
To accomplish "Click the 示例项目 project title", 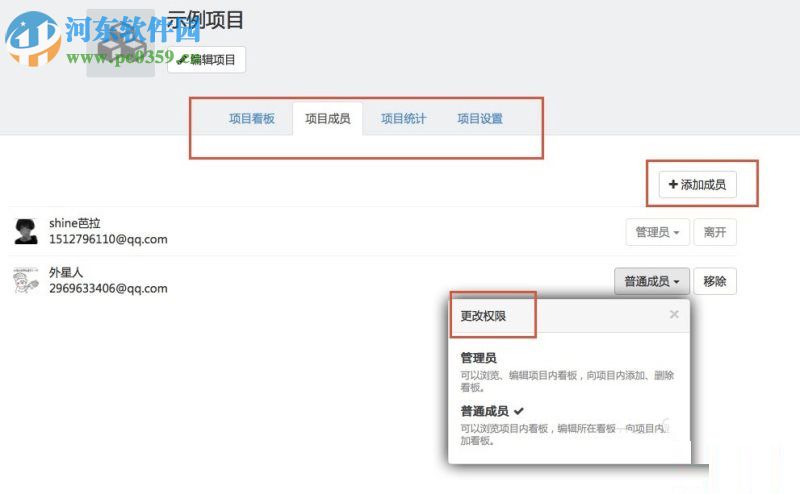I will 205,20.
